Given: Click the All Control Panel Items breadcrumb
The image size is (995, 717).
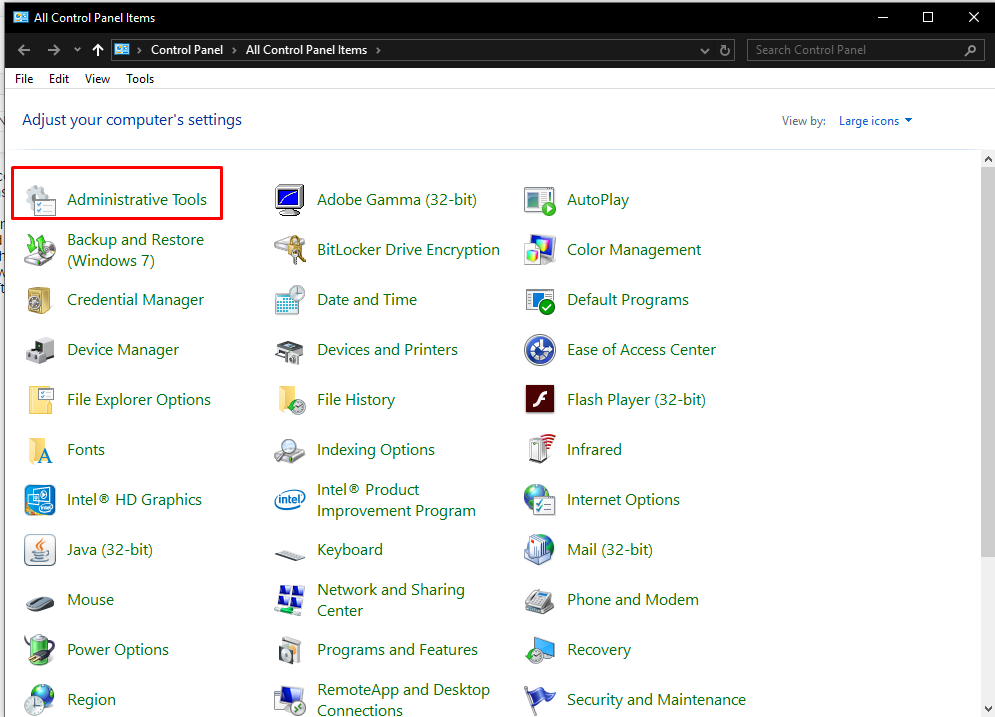Looking at the screenshot, I should (x=306, y=50).
